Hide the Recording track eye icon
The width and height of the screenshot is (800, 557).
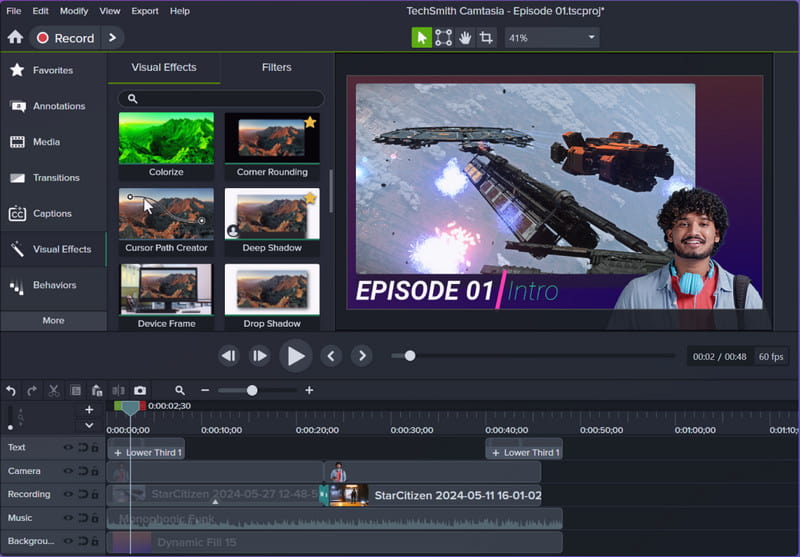68,494
